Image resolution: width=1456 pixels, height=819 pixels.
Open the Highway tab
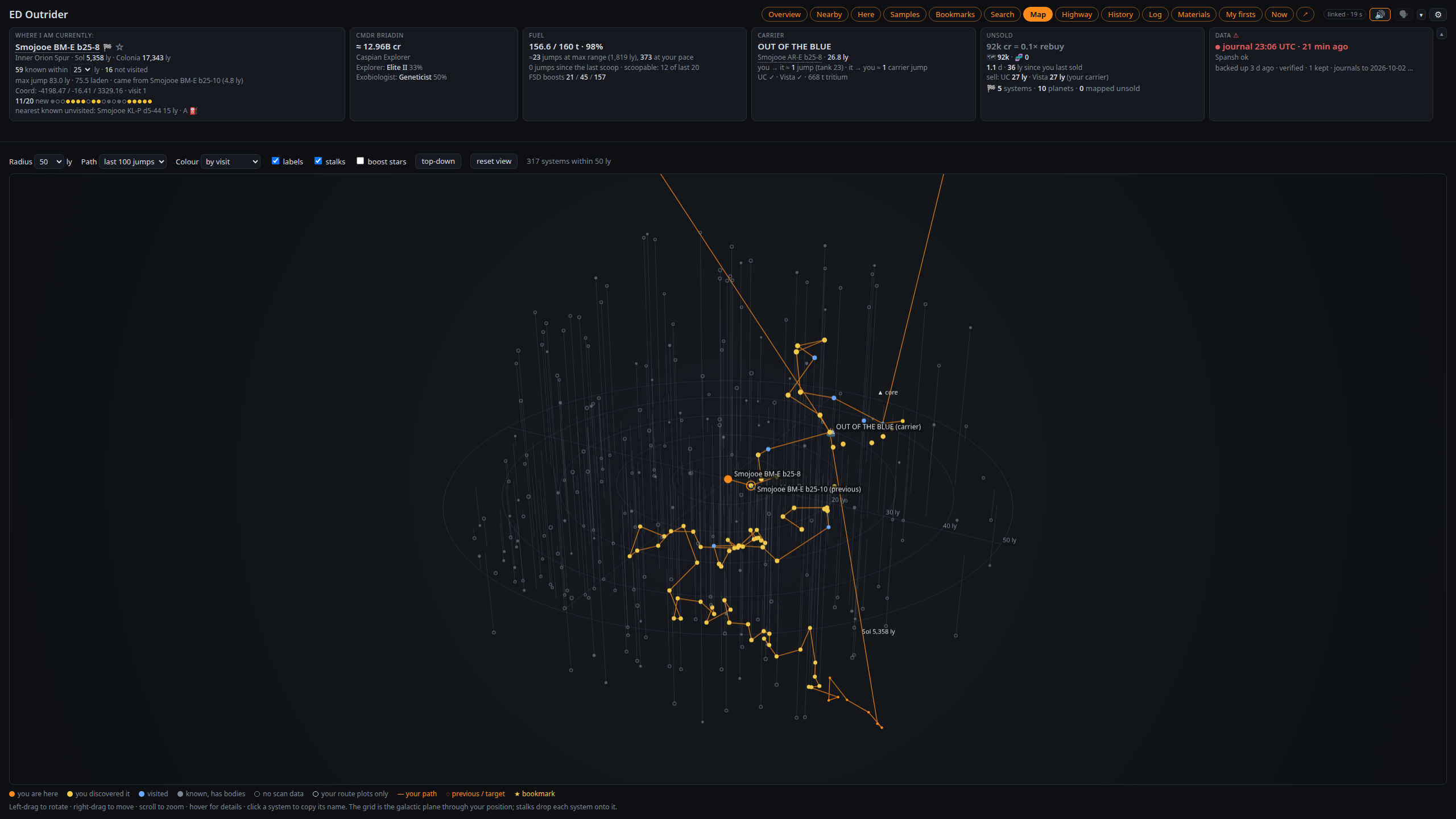point(1077,14)
